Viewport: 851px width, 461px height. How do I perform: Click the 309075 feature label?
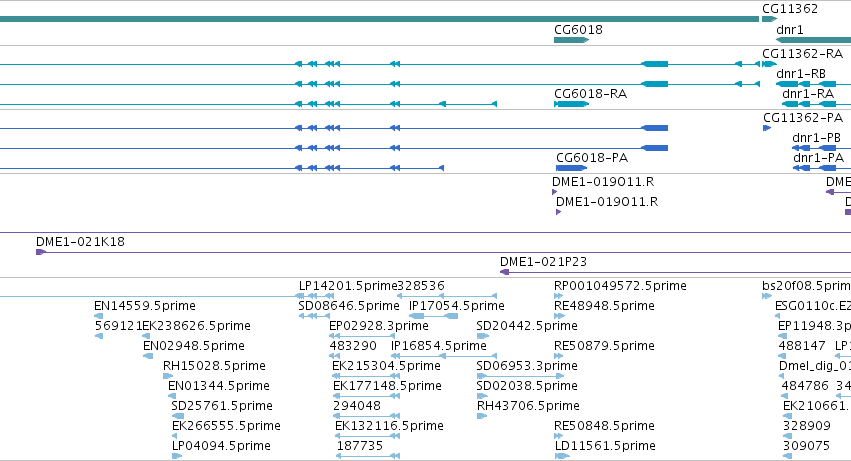(806, 447)
